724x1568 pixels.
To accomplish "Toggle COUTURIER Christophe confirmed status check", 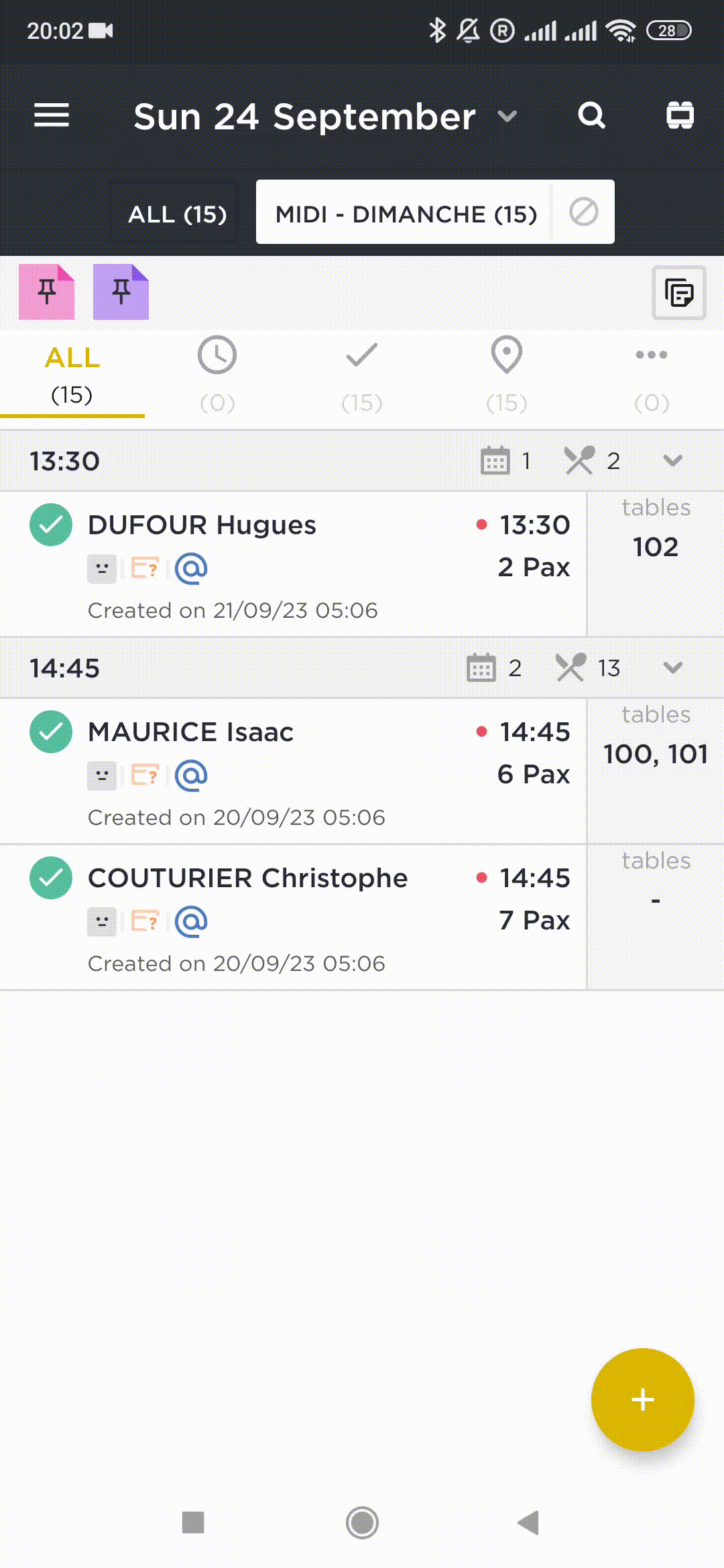I will point(51,878).
